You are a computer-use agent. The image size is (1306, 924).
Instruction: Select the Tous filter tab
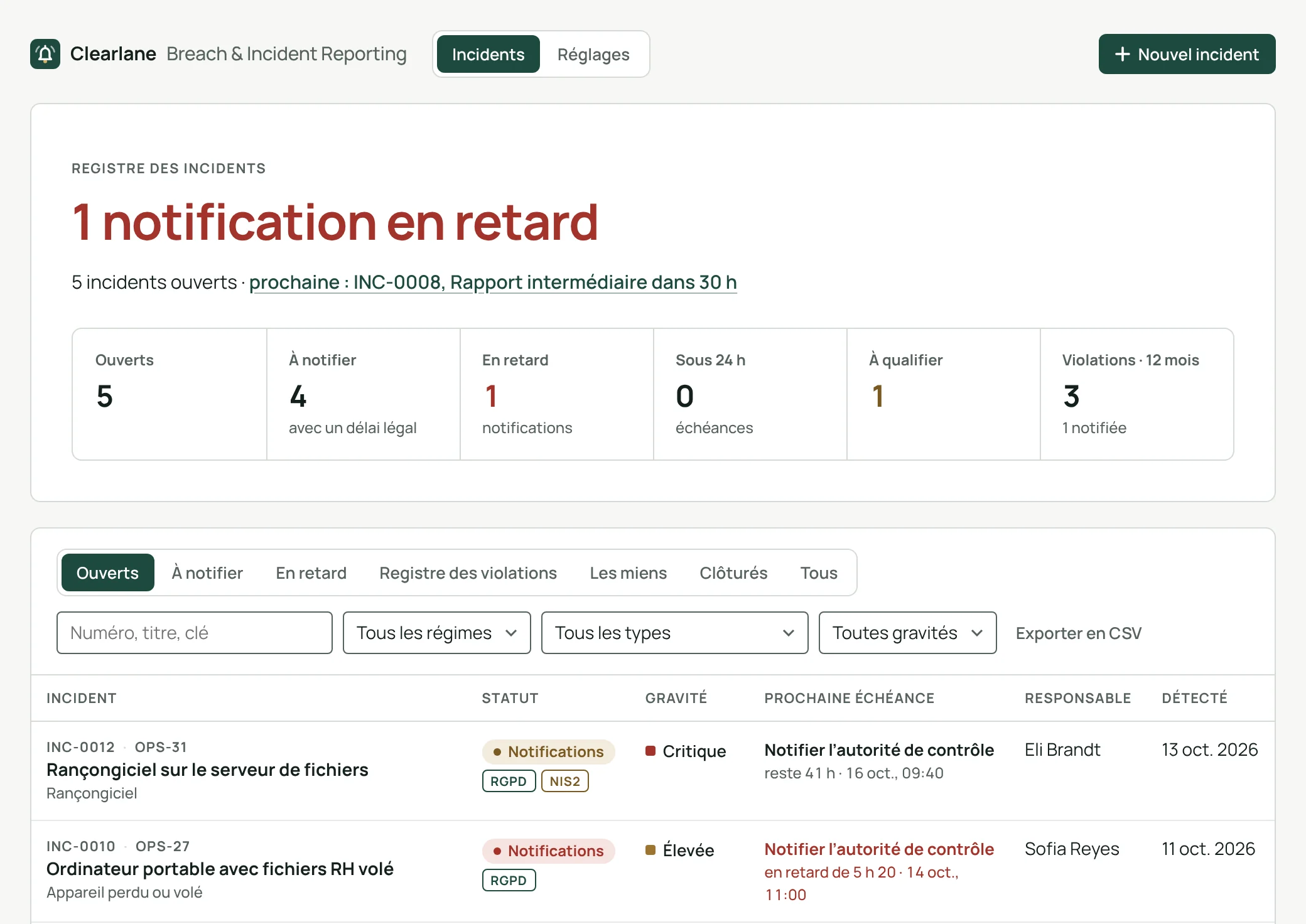click(819, 572)
